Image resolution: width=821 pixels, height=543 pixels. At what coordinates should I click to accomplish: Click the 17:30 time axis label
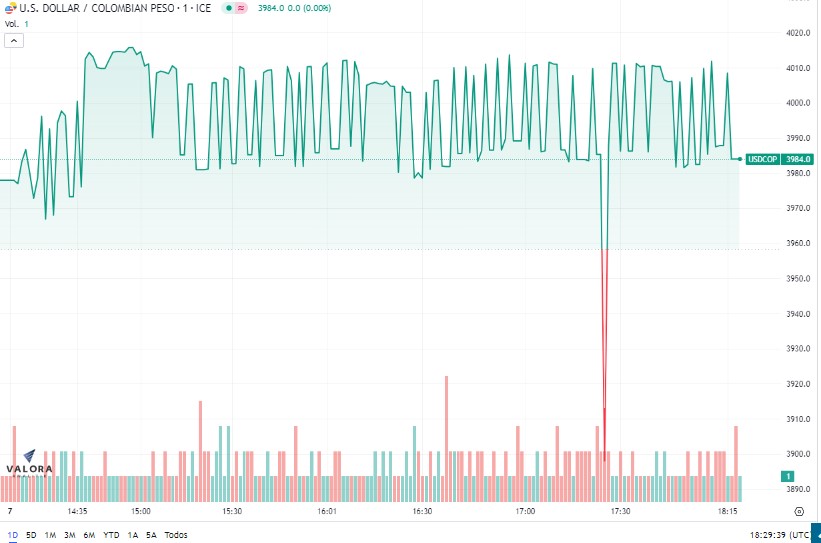coord(620,511)
